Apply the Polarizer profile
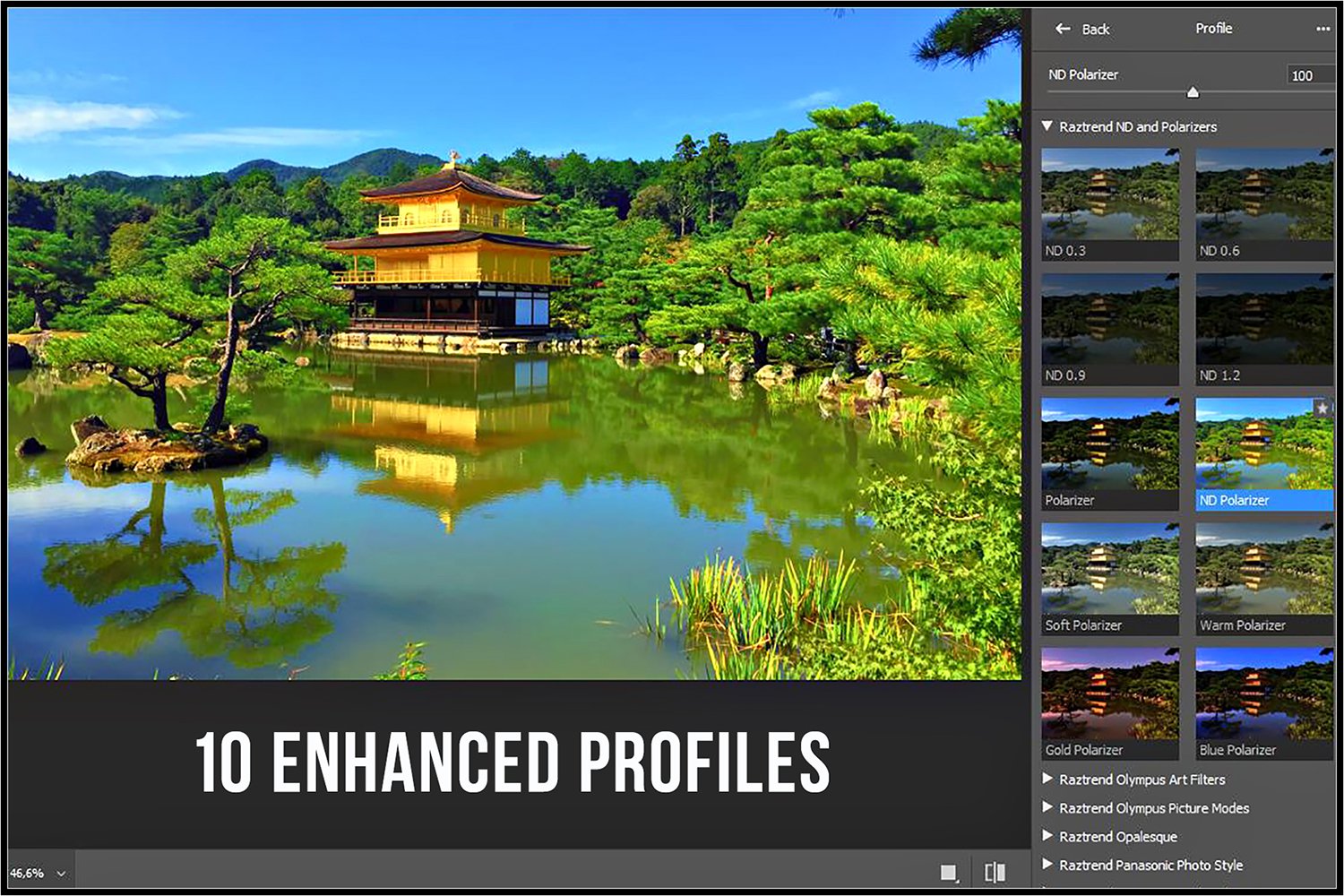Viewport: 1344px width, 896px height. 1109,452
